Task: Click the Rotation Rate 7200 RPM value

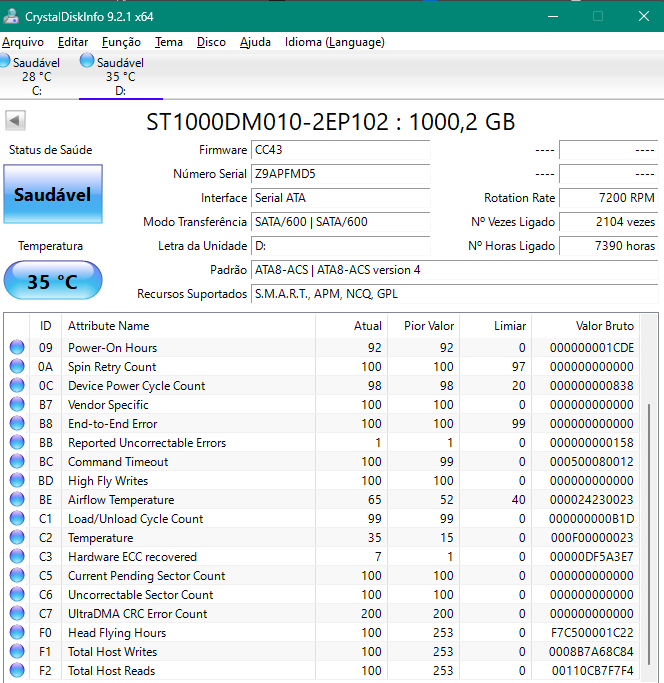Action: click(x=608, y=198)
